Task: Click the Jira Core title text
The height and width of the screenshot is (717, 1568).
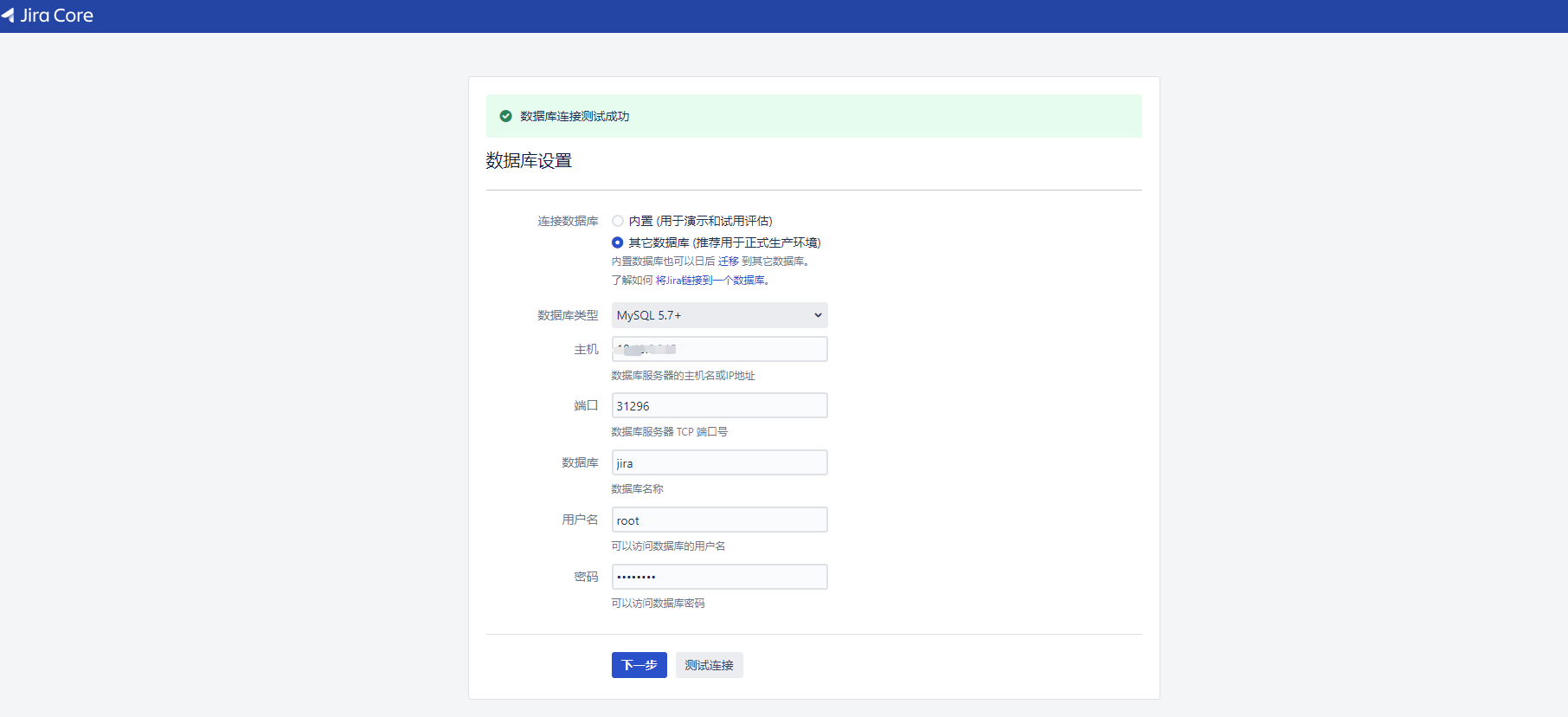Action: (57, 16)
